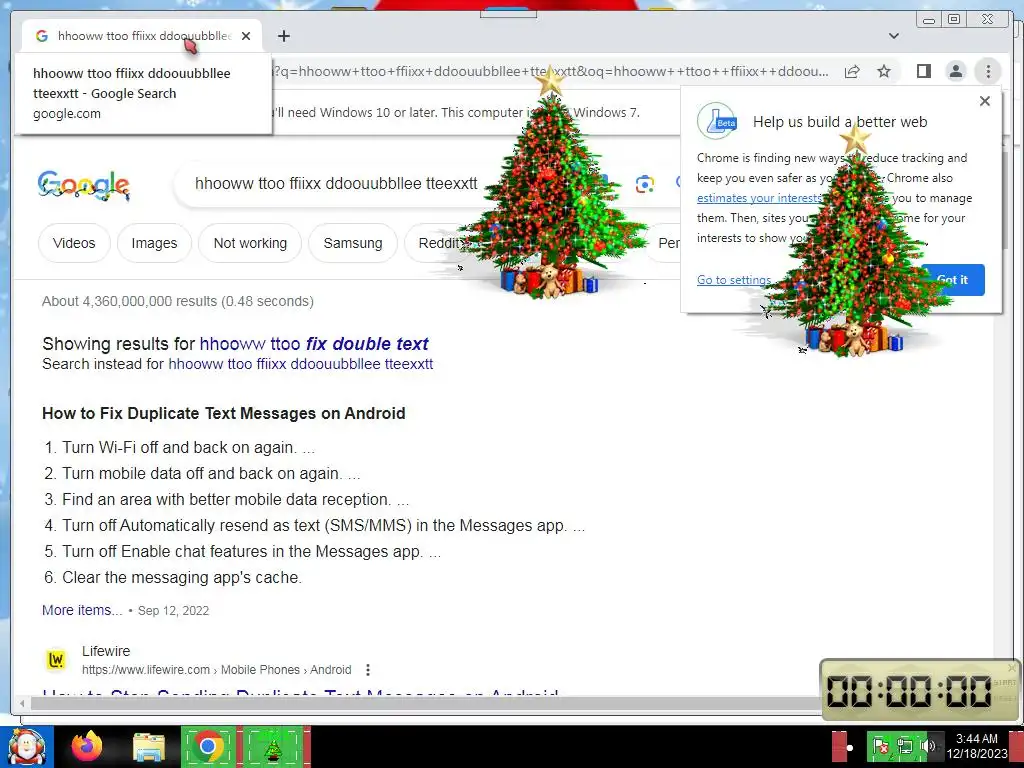
Task: Open File Explorer from taskbar
Action: coord(149,747)
